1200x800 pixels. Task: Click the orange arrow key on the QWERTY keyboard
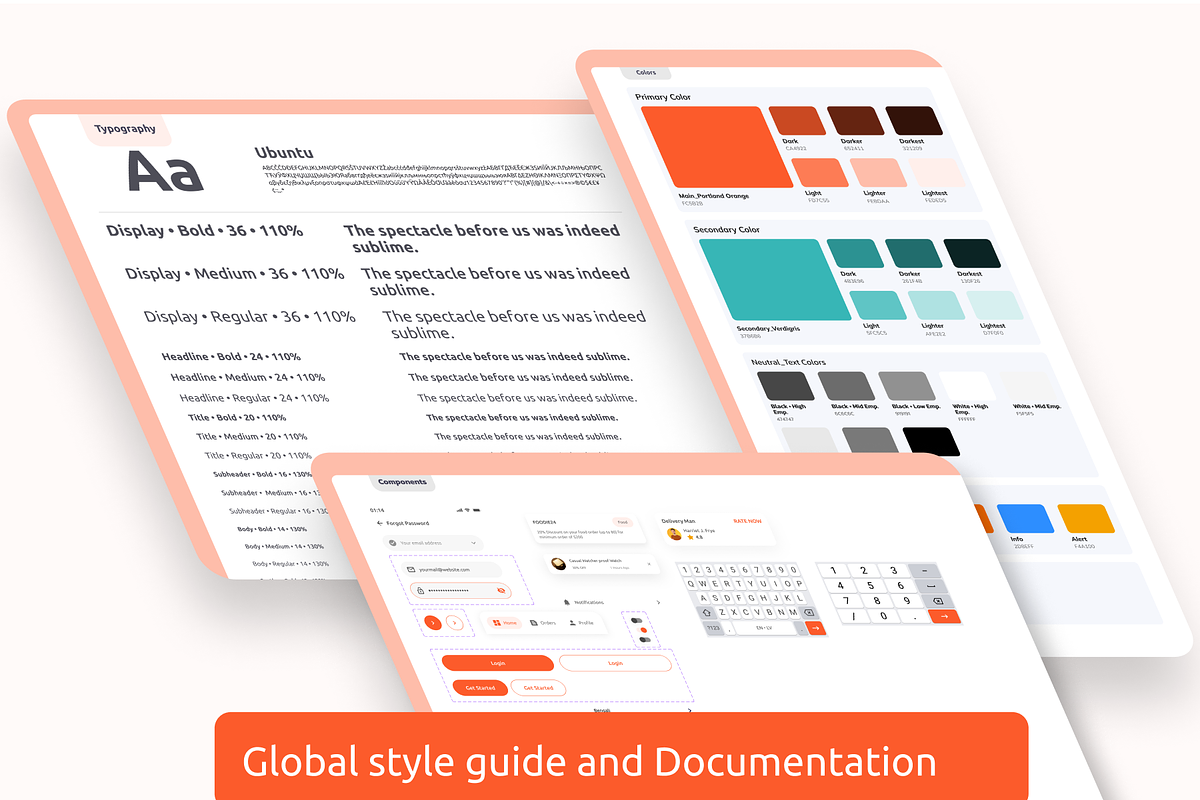[x=816, y=628]
